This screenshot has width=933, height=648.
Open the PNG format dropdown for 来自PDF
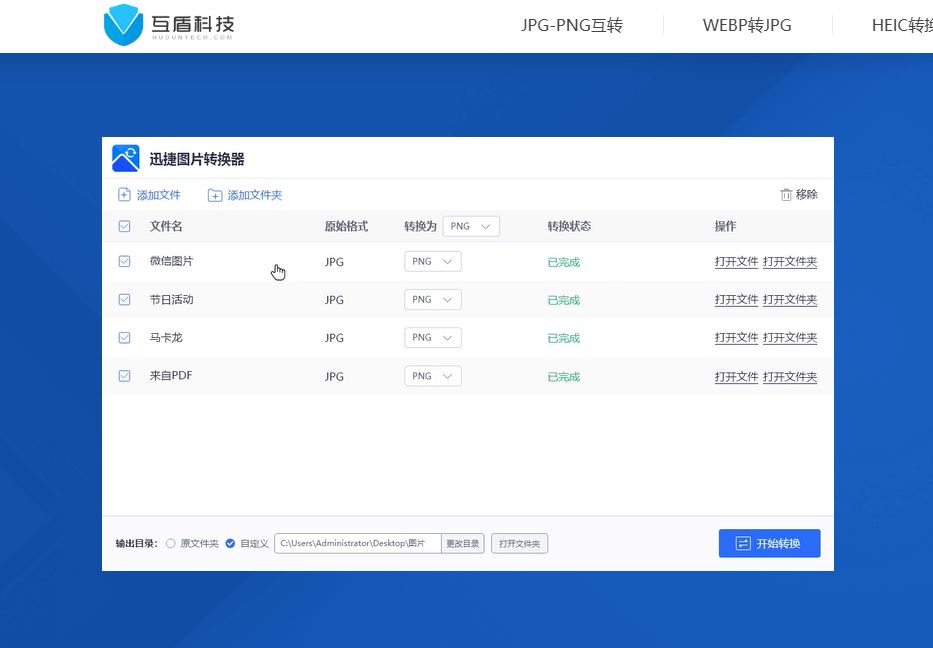point(433,376)
